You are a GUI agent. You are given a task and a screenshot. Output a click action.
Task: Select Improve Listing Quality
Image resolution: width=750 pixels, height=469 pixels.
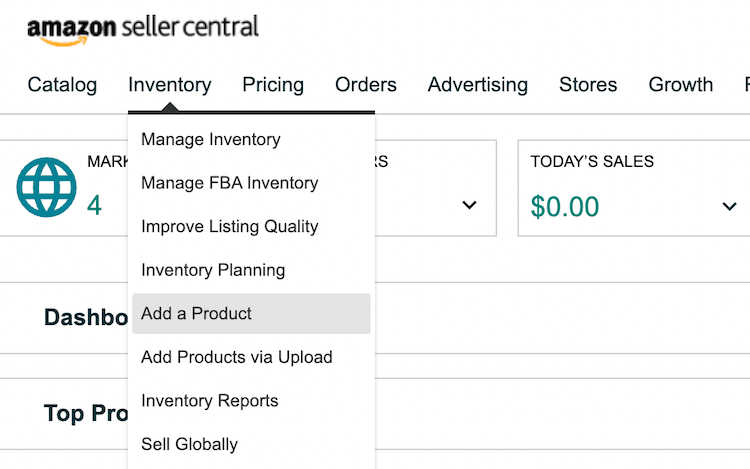click(230, 227)
